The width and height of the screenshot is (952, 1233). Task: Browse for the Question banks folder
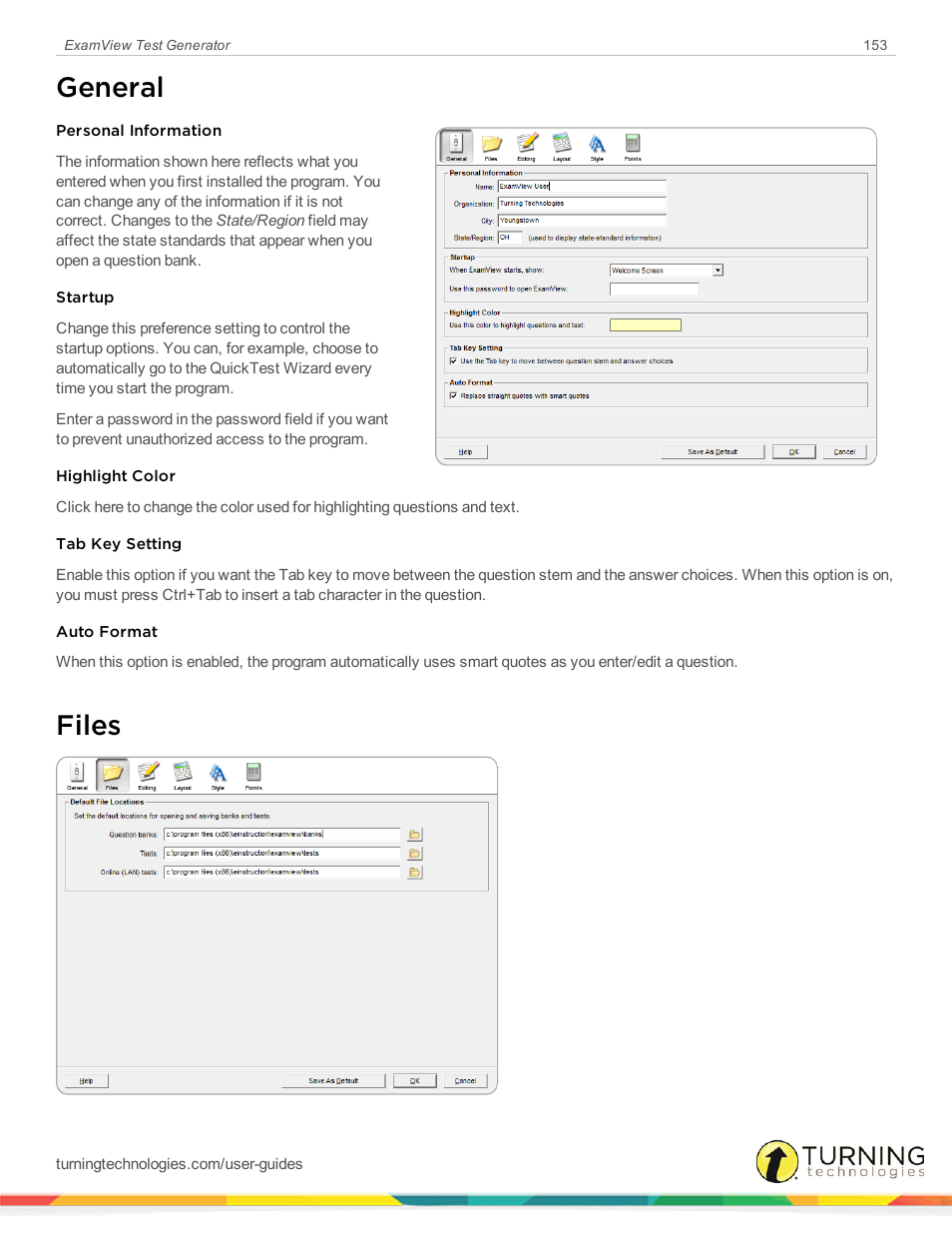414,835
